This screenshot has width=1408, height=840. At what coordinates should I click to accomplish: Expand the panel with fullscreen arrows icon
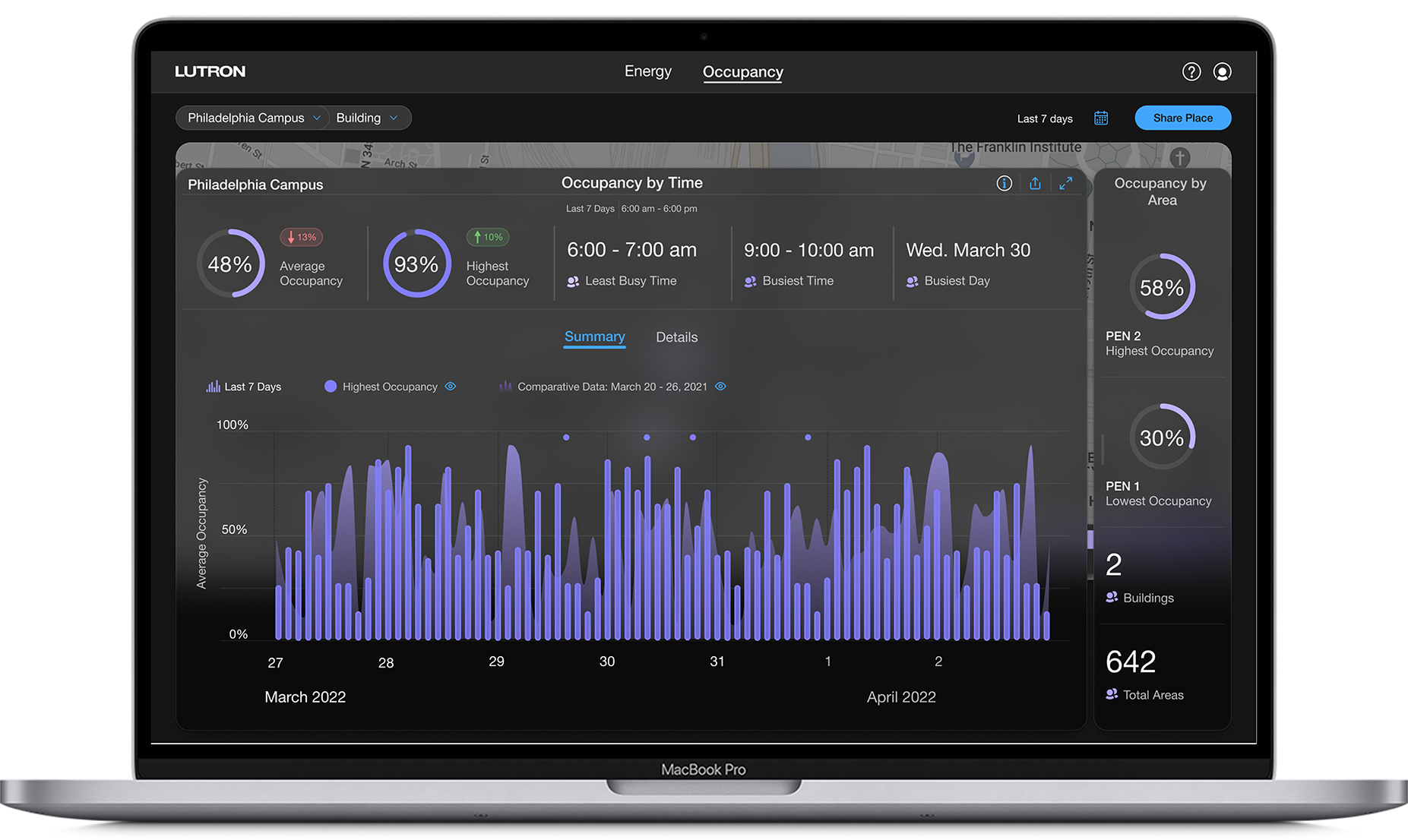tap(1066, 183)
